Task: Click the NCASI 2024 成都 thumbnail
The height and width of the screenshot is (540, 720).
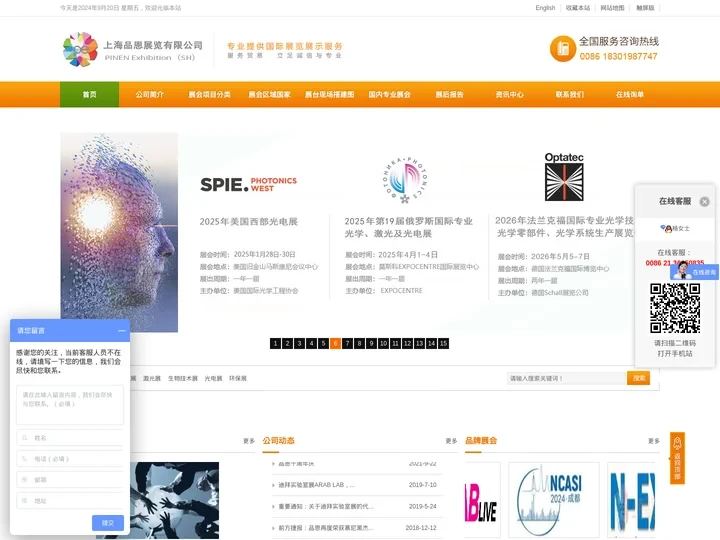Action: click(554, 501)
